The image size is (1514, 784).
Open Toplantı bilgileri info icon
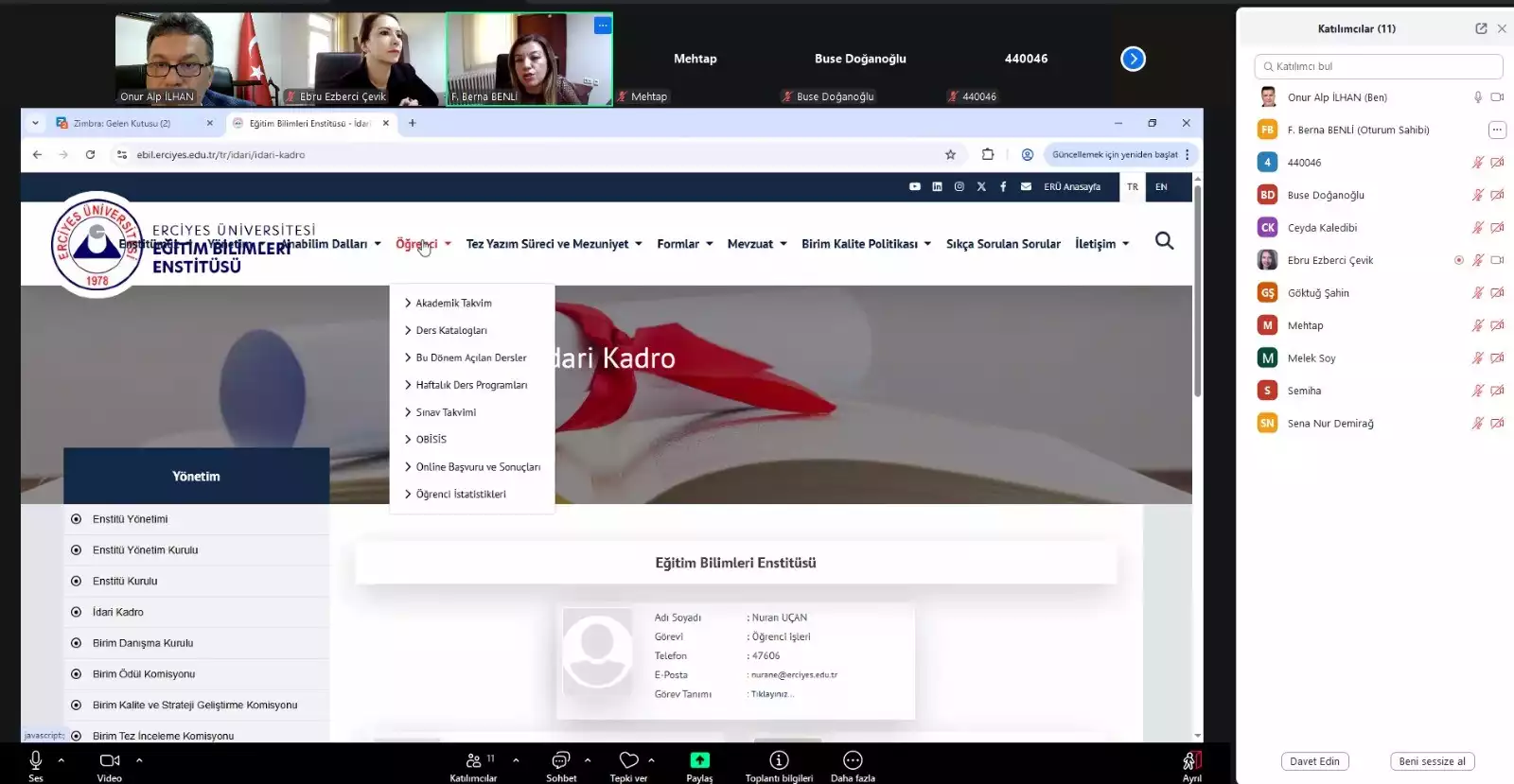(779, 760)
